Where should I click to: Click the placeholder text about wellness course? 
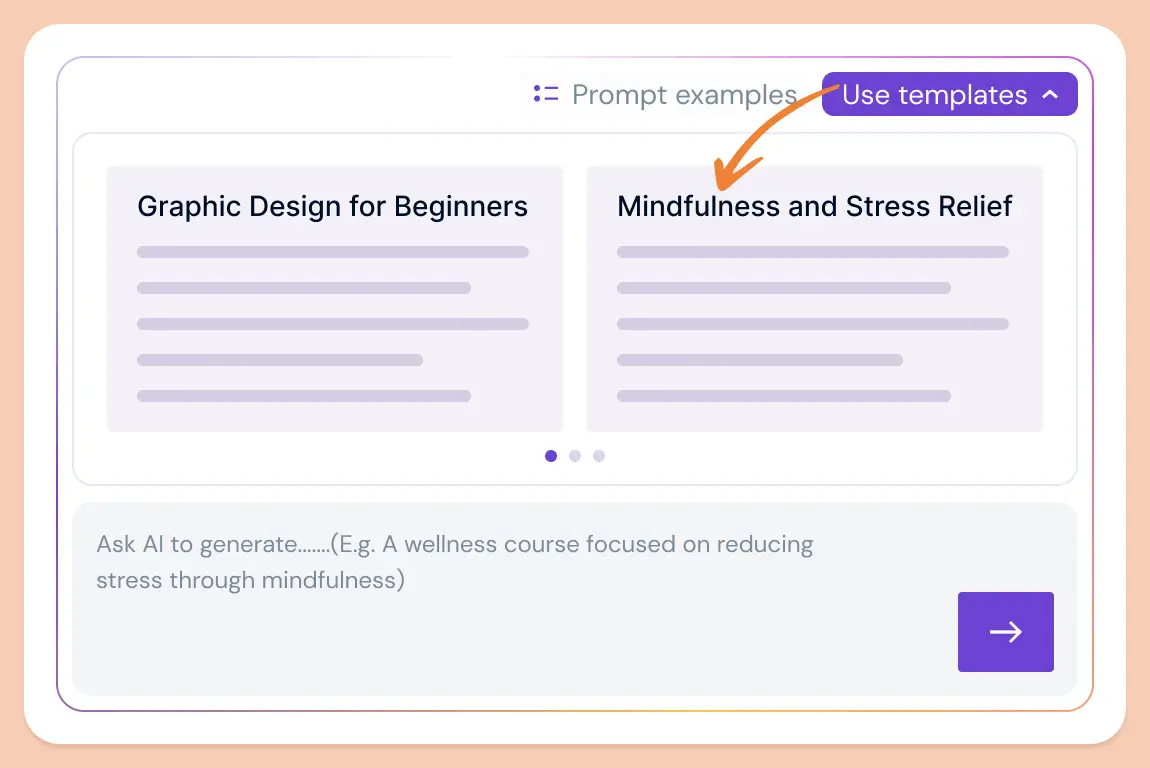[x=455, y=562]
